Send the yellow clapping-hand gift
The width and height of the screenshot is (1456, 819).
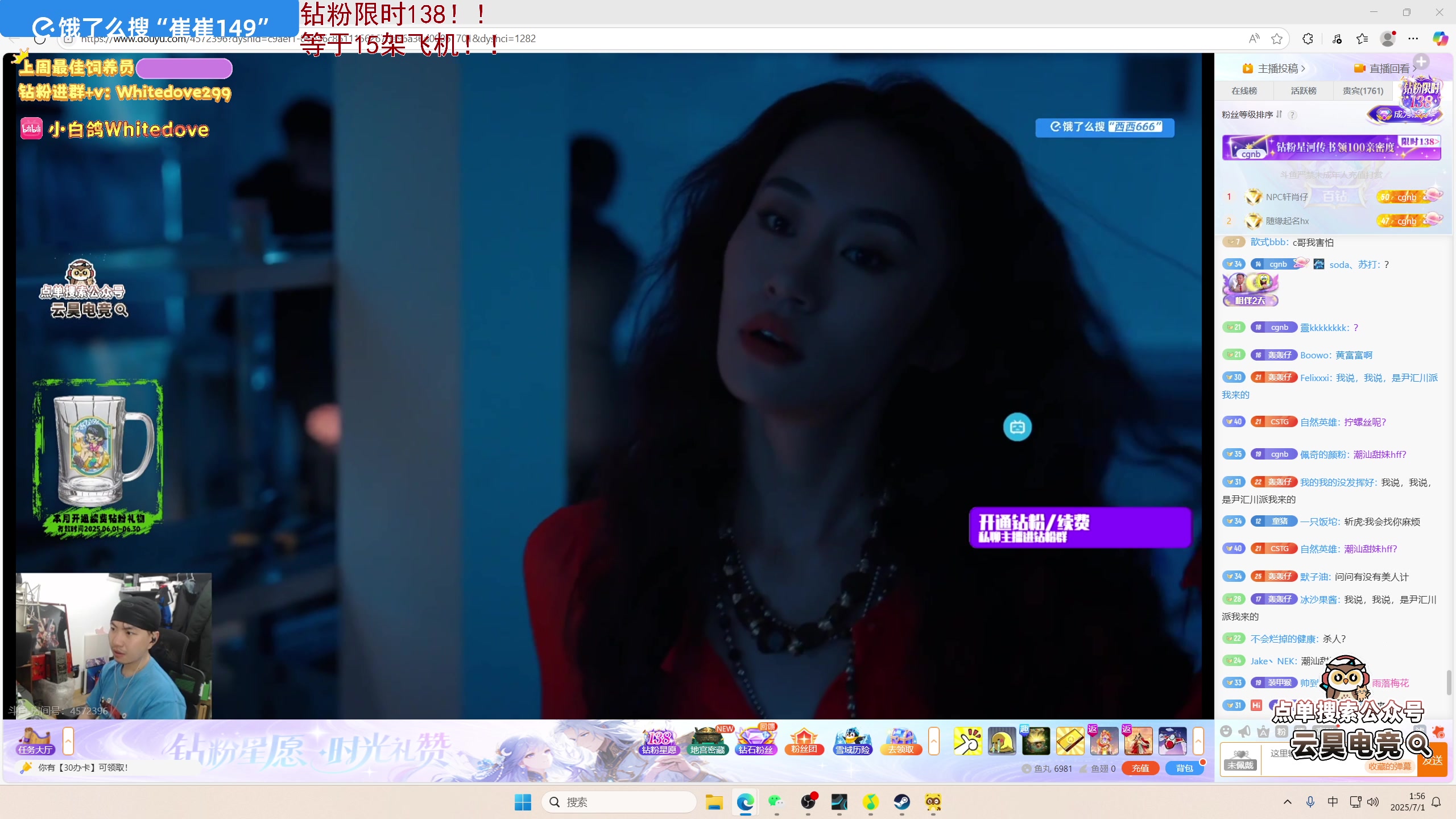(x=967, y=741)
